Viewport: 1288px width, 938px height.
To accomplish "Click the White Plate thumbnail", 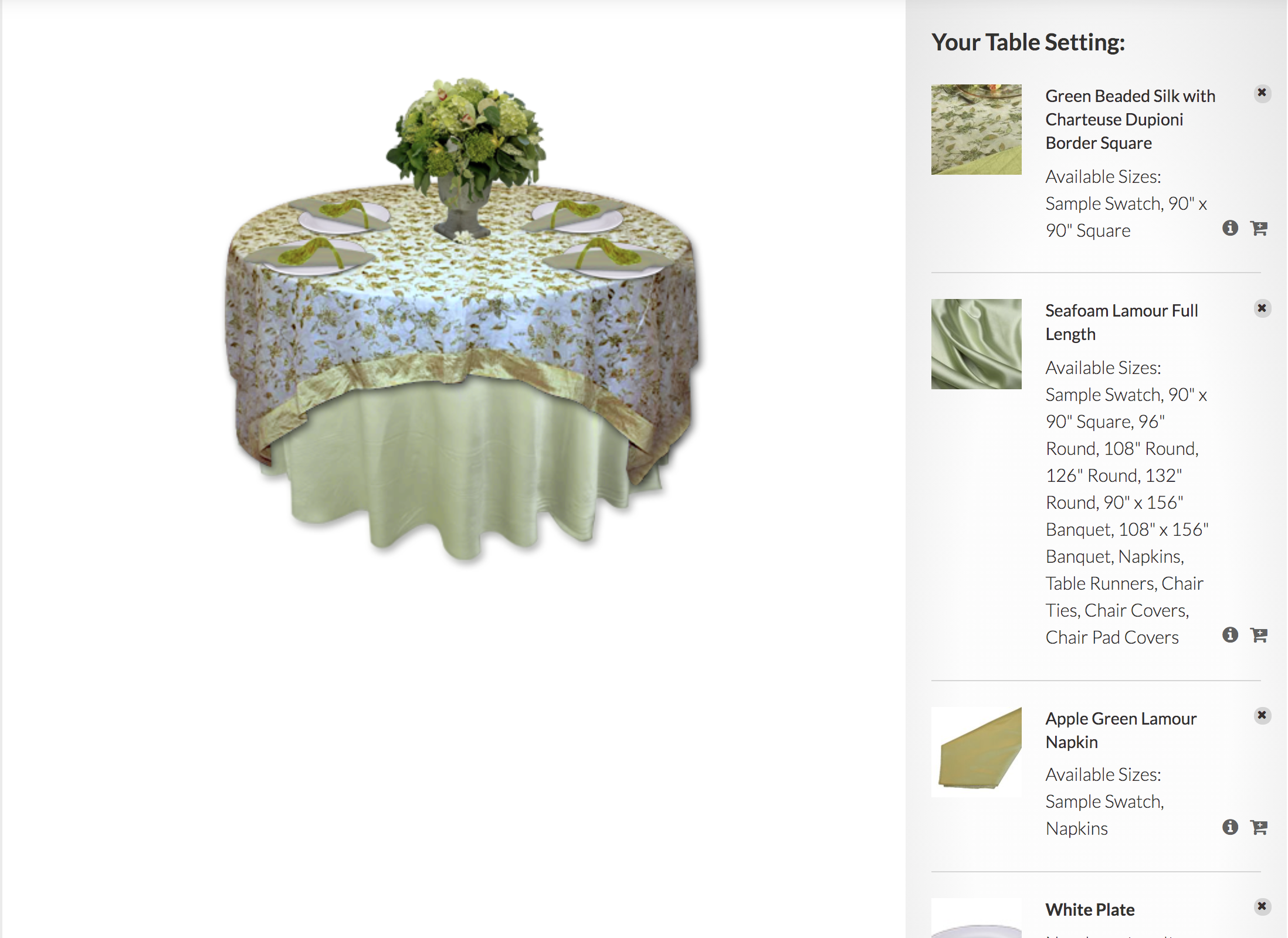I will tap(976, 918).
